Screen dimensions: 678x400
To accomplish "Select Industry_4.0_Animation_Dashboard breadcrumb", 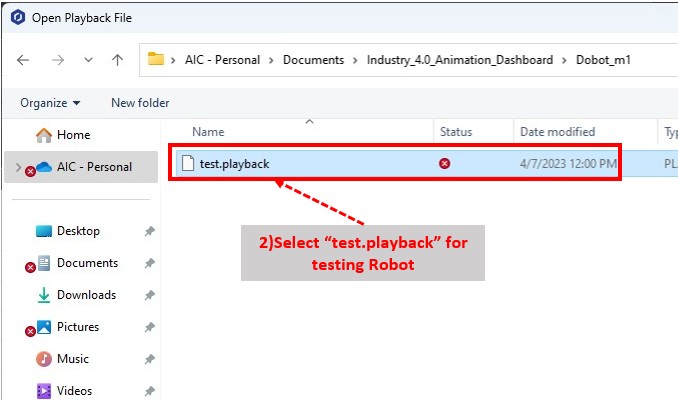I will [x=460, y=60].
